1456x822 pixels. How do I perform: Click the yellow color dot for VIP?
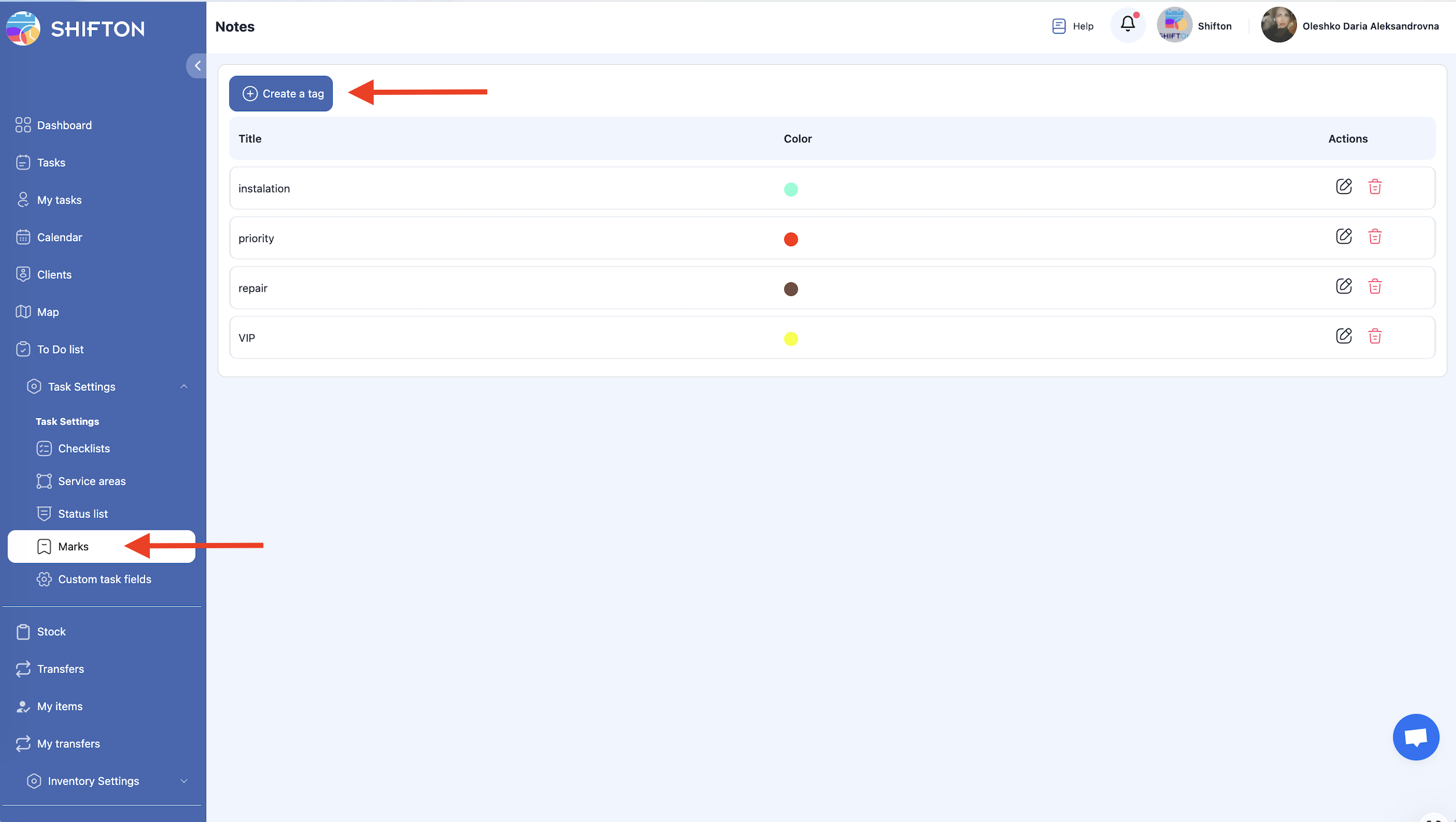(790, 339)
